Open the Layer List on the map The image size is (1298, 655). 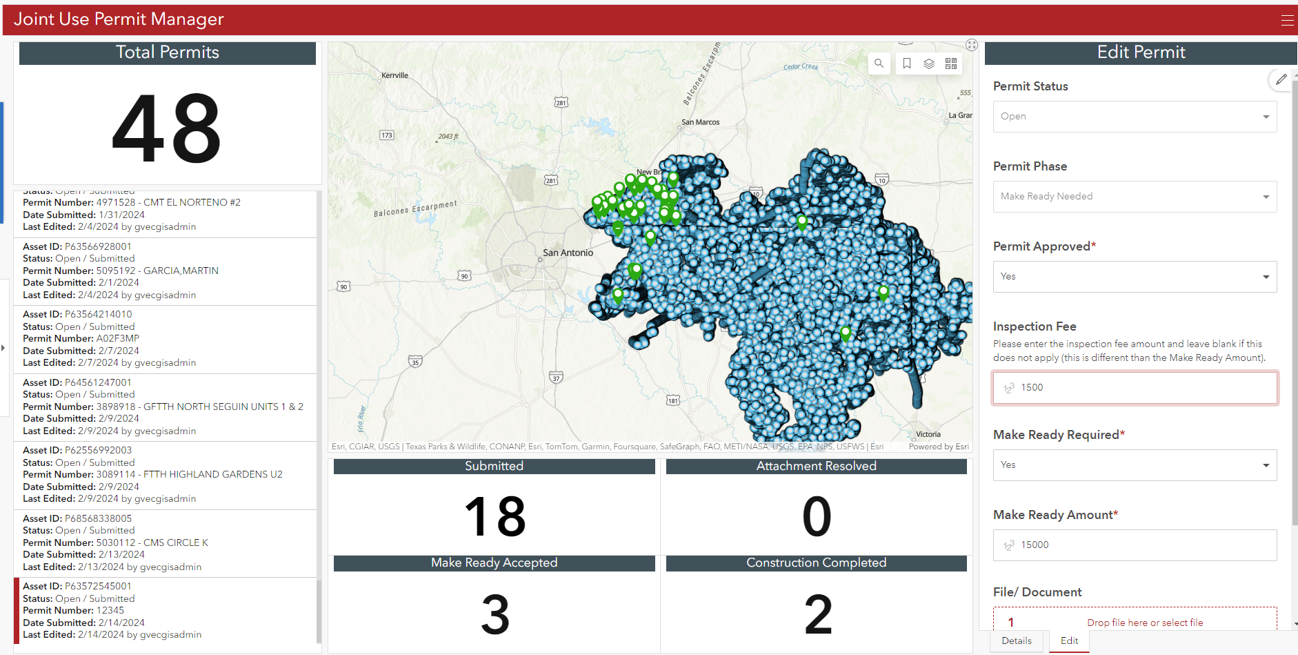(929, 63)
